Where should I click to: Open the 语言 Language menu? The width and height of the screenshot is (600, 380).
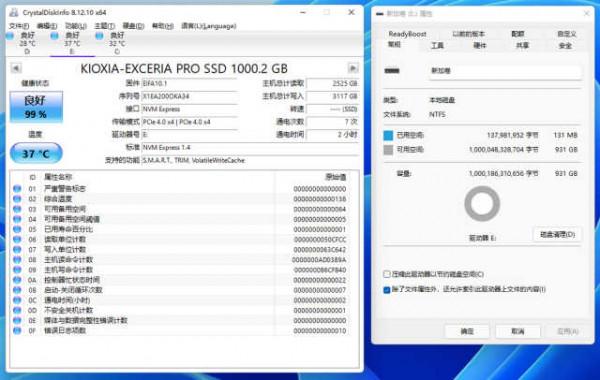click(209, 26)
